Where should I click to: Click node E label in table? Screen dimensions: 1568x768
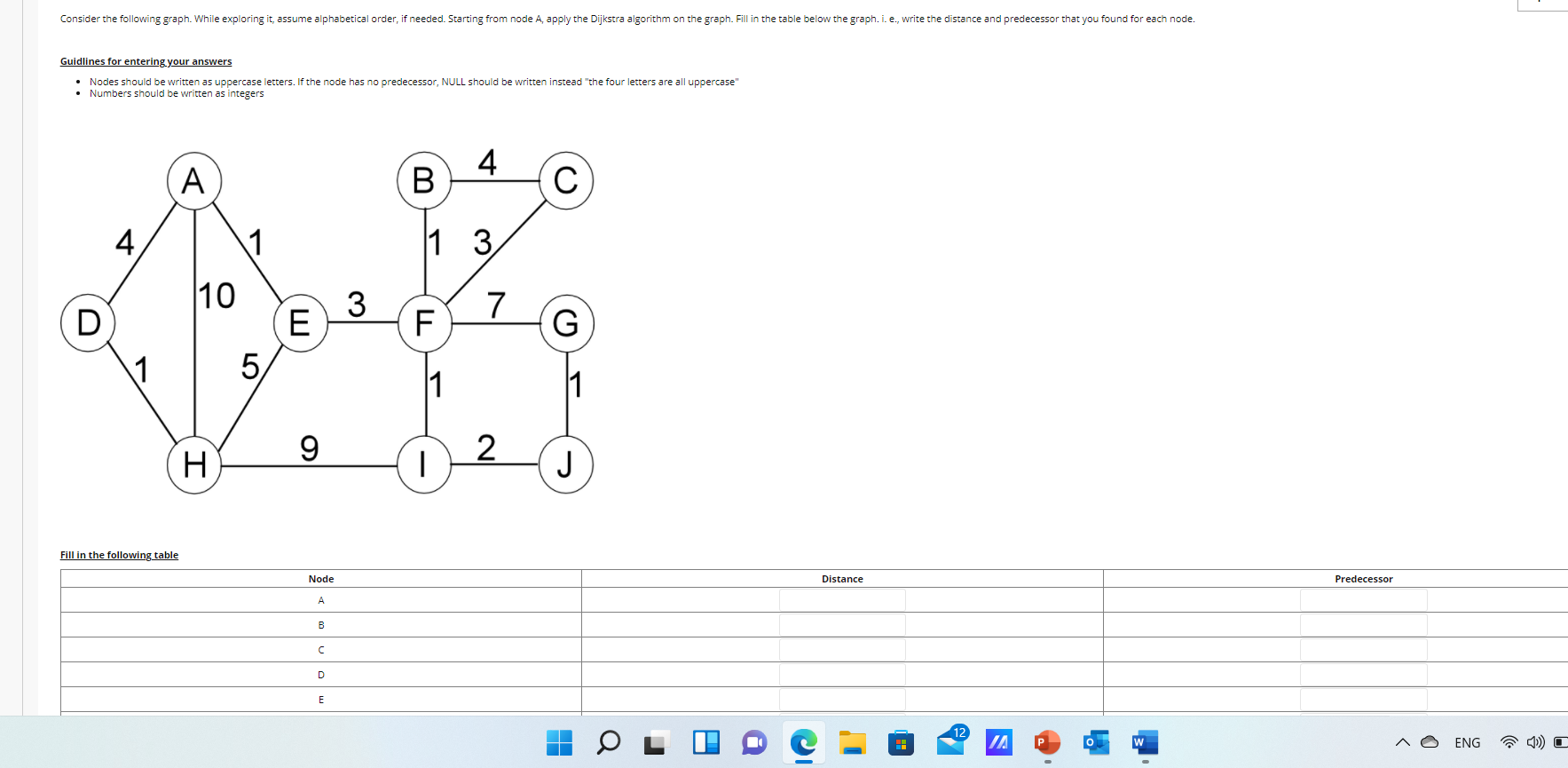pos(321,700)
